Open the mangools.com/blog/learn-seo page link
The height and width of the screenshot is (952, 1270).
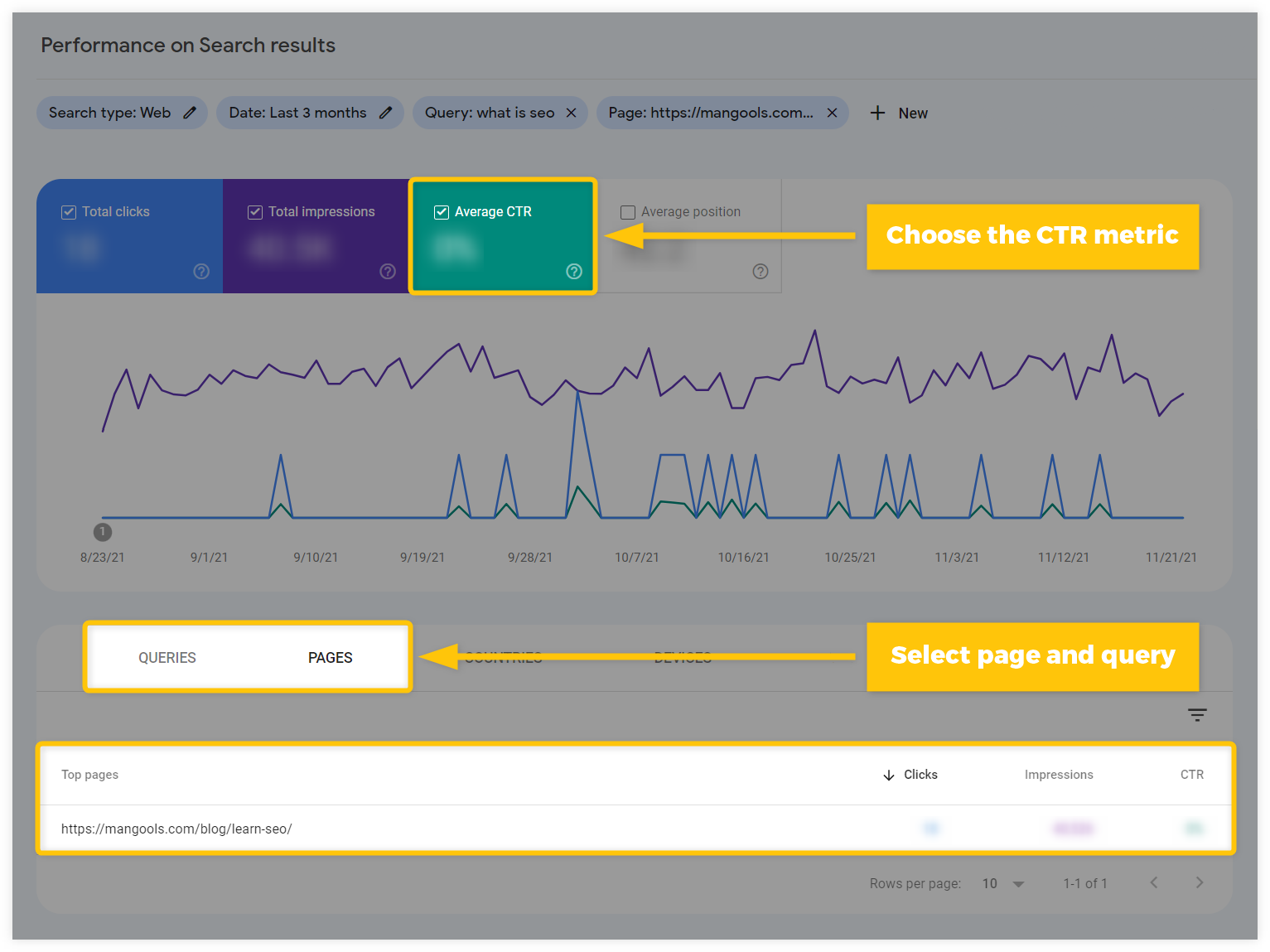pos(176,829)
